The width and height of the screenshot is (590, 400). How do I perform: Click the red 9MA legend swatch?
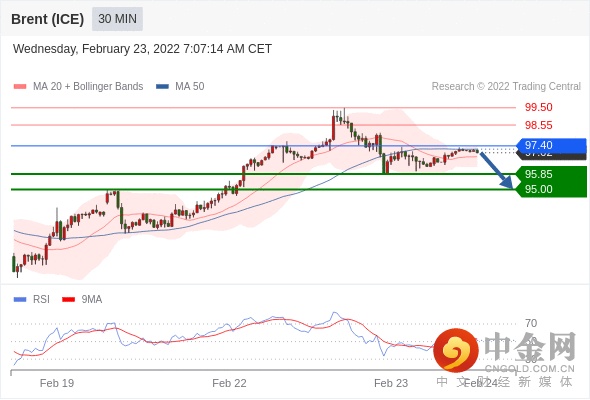coord(68,300)
